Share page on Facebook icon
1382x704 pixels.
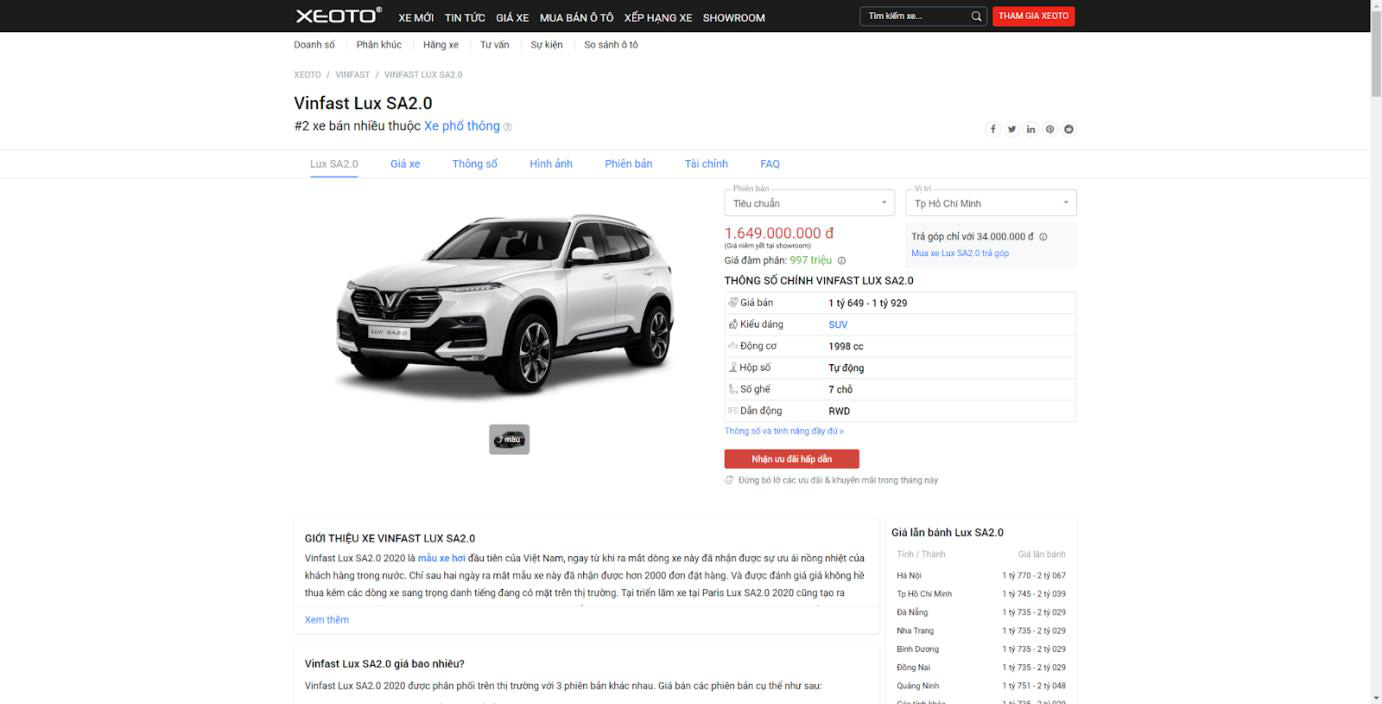coord(993,129)
